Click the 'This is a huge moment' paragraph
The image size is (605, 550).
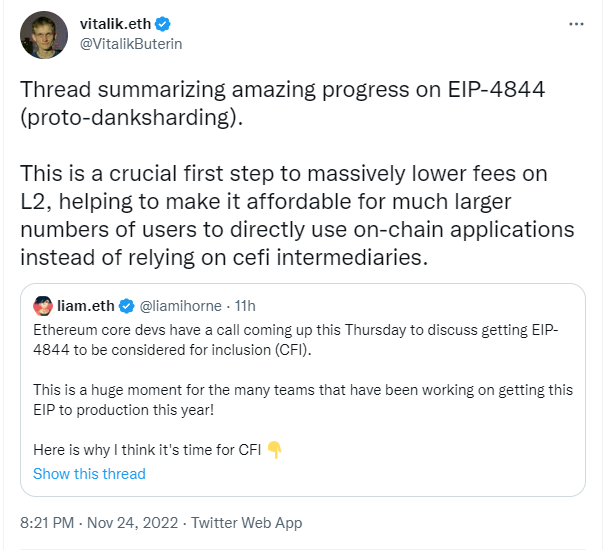(x=303, y=400)
